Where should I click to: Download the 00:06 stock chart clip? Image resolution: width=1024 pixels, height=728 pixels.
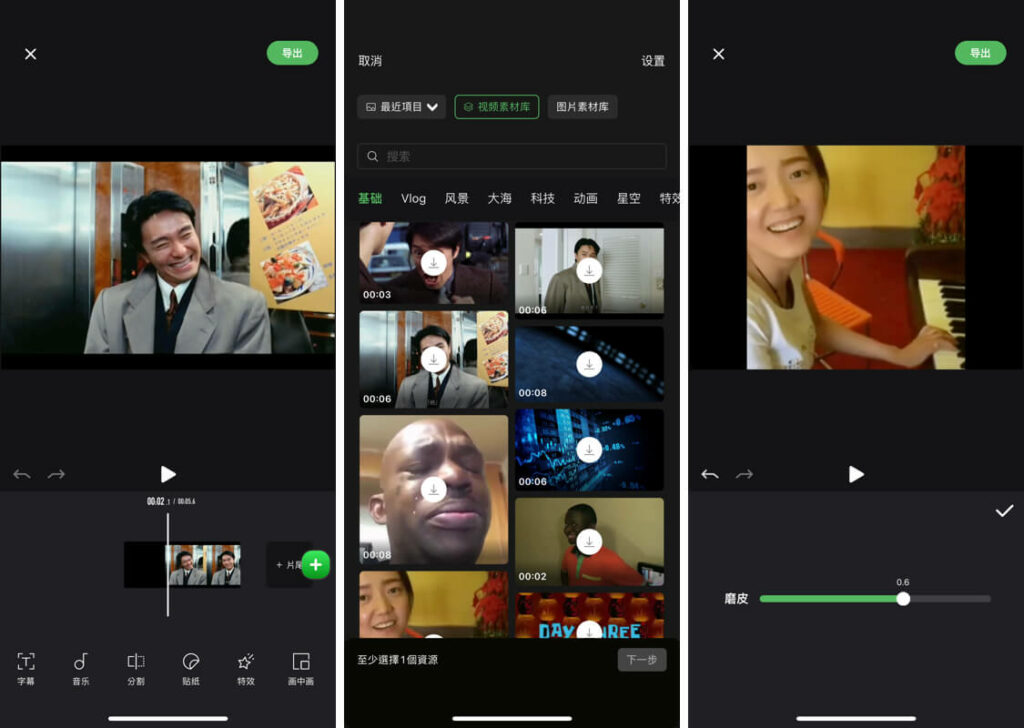tap(589, 449)
